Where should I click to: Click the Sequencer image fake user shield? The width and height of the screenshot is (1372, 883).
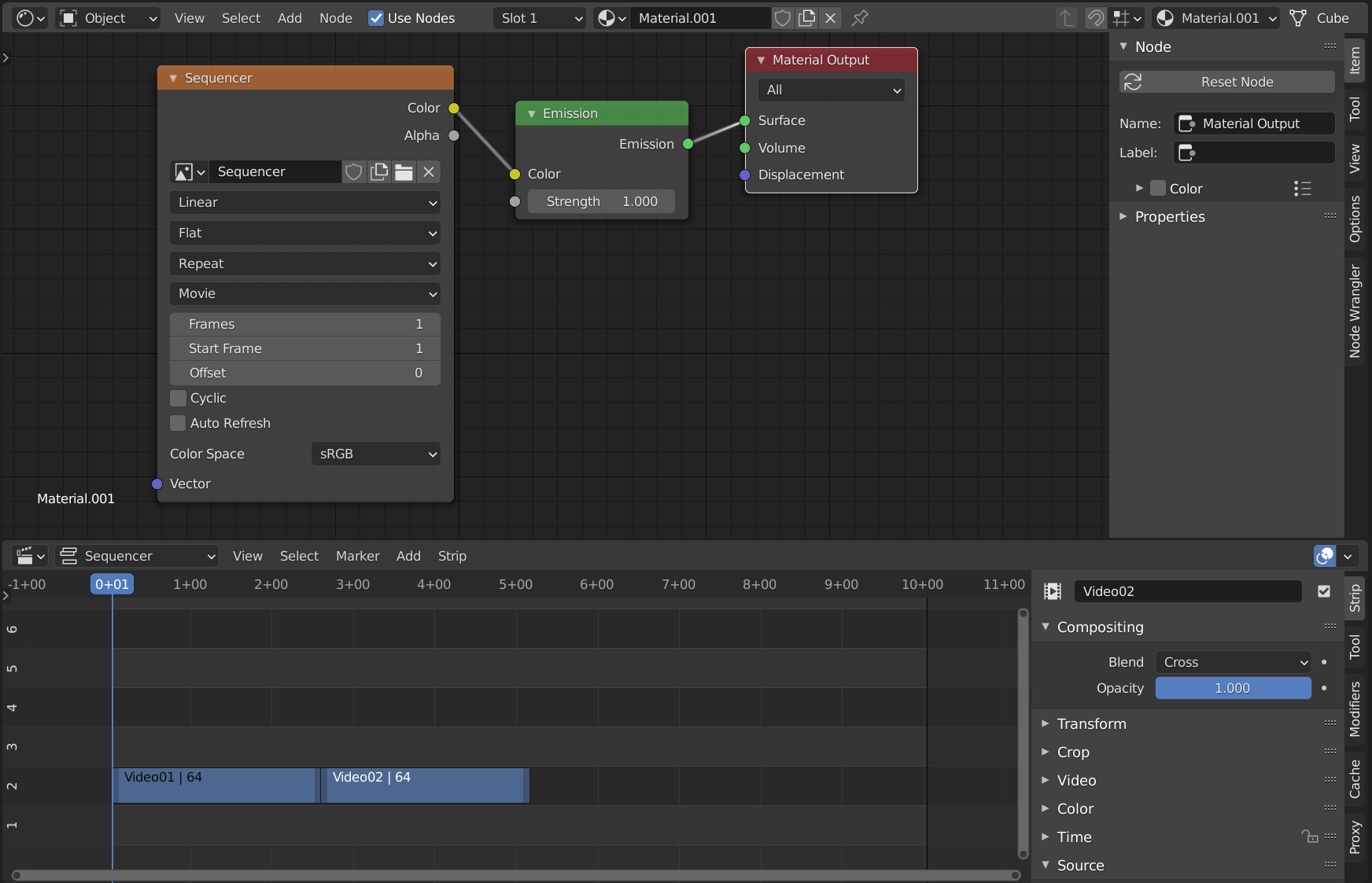click(x=354, y=172)
